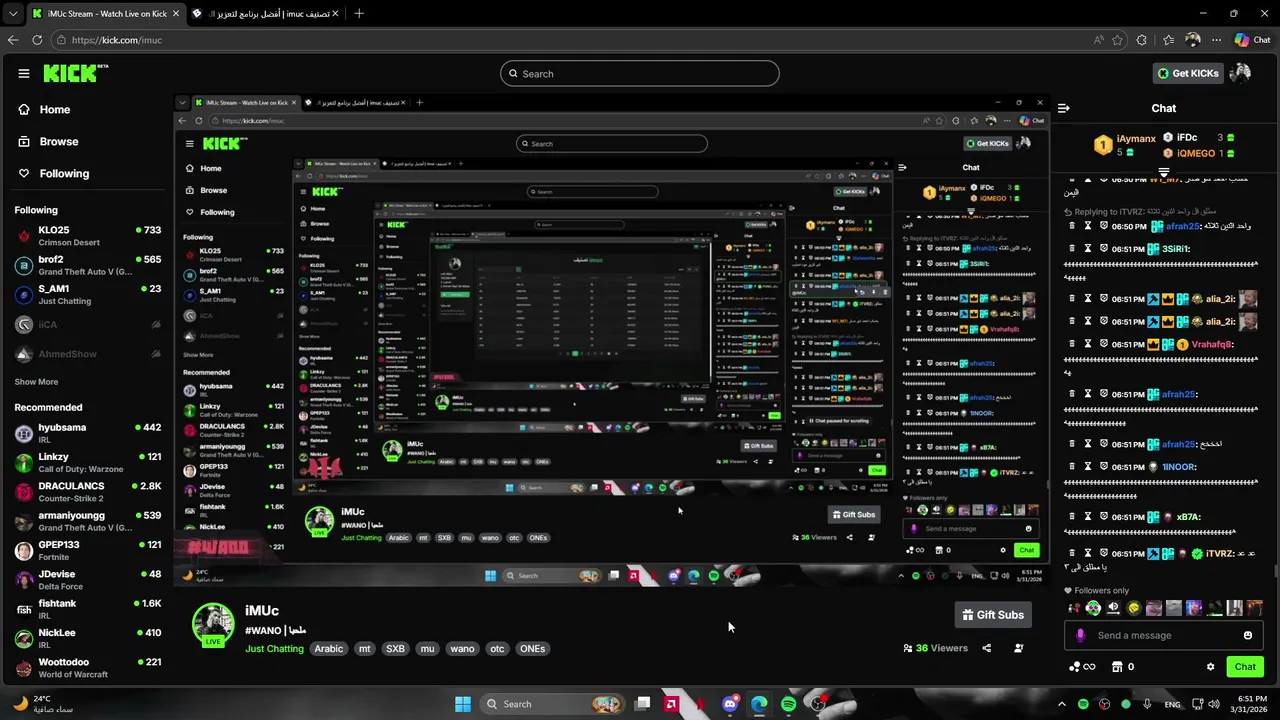Open the Kick account avatar menu
This screenshot has height=720, width=1280.
click(x=1240, y=73)
